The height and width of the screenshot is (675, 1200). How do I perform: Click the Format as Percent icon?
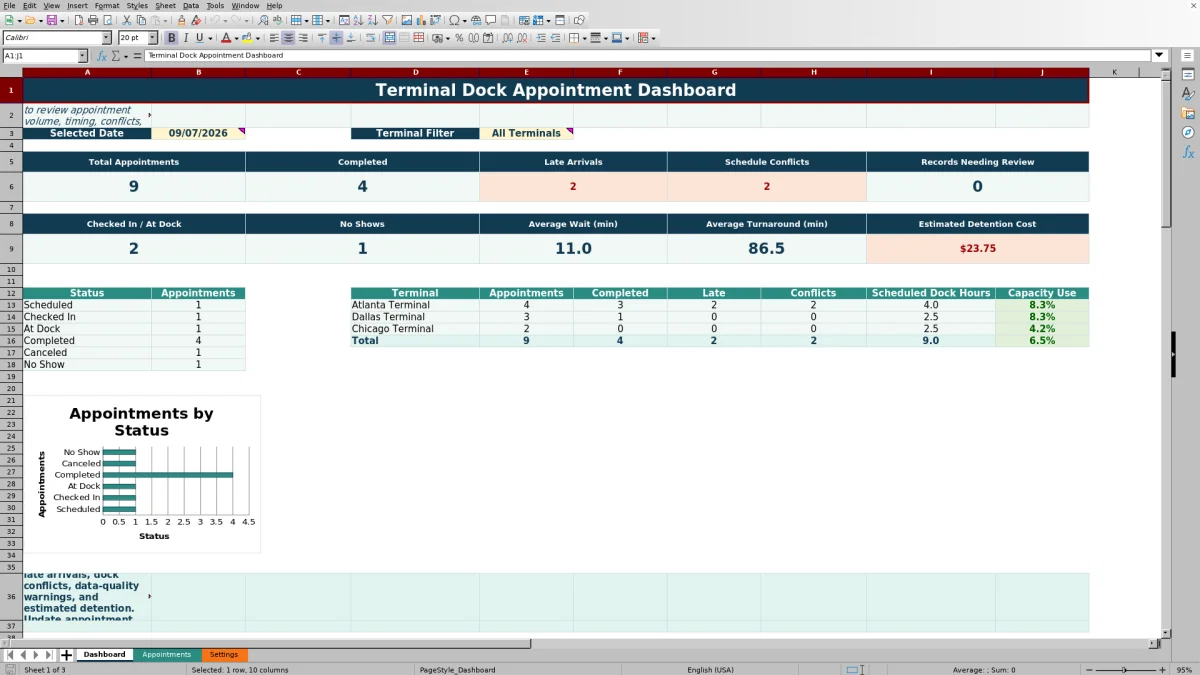pyautogui.click(x=459, y=38)
